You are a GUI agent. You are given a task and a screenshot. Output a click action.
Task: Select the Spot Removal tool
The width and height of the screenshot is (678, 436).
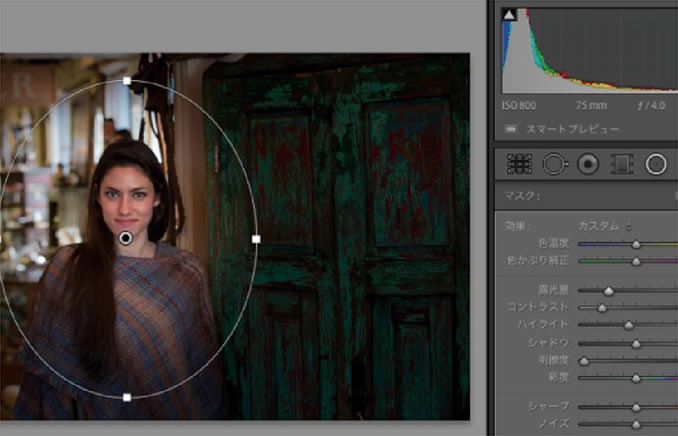point(553,164)
